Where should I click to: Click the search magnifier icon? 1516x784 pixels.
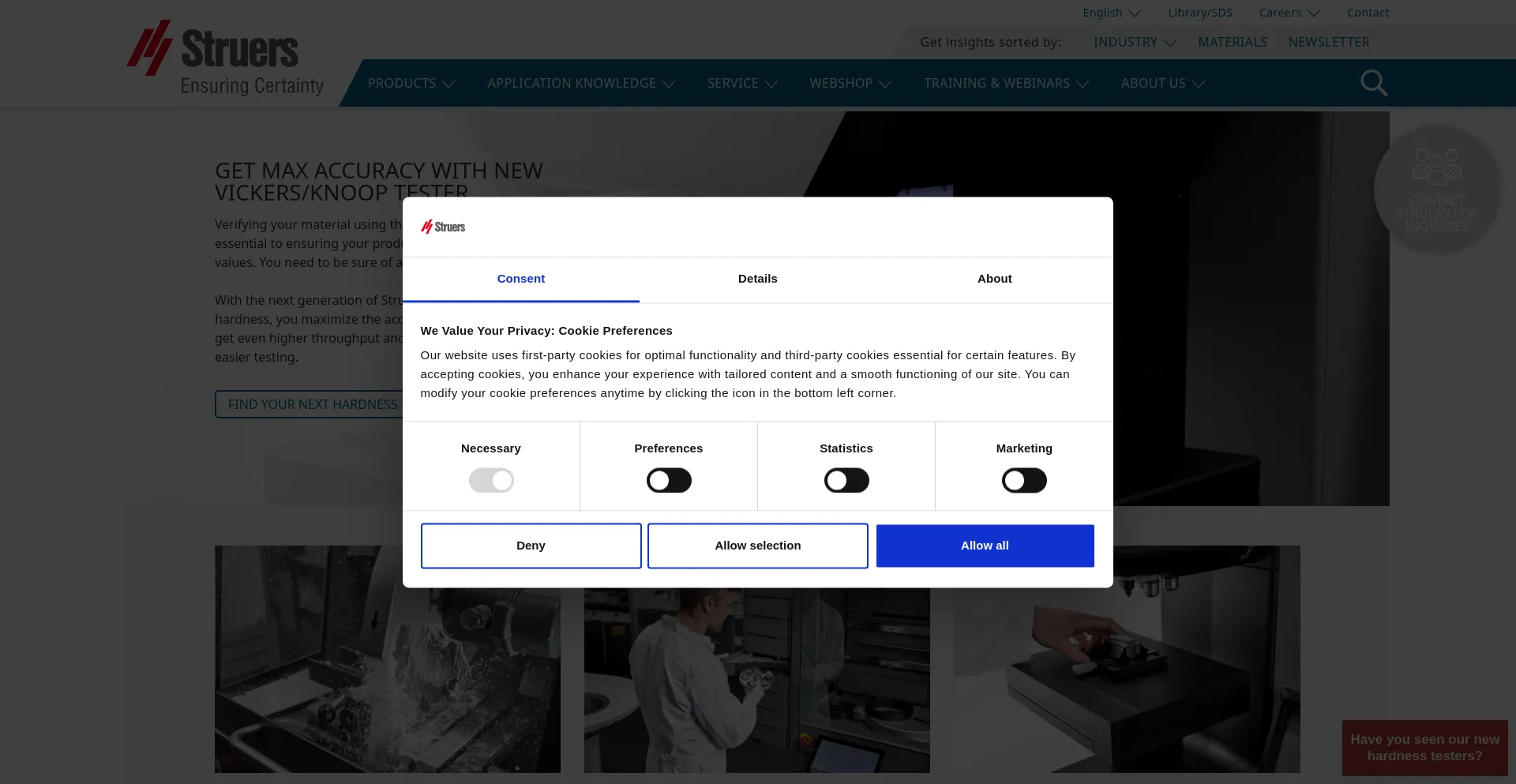tap(1373, 83)
